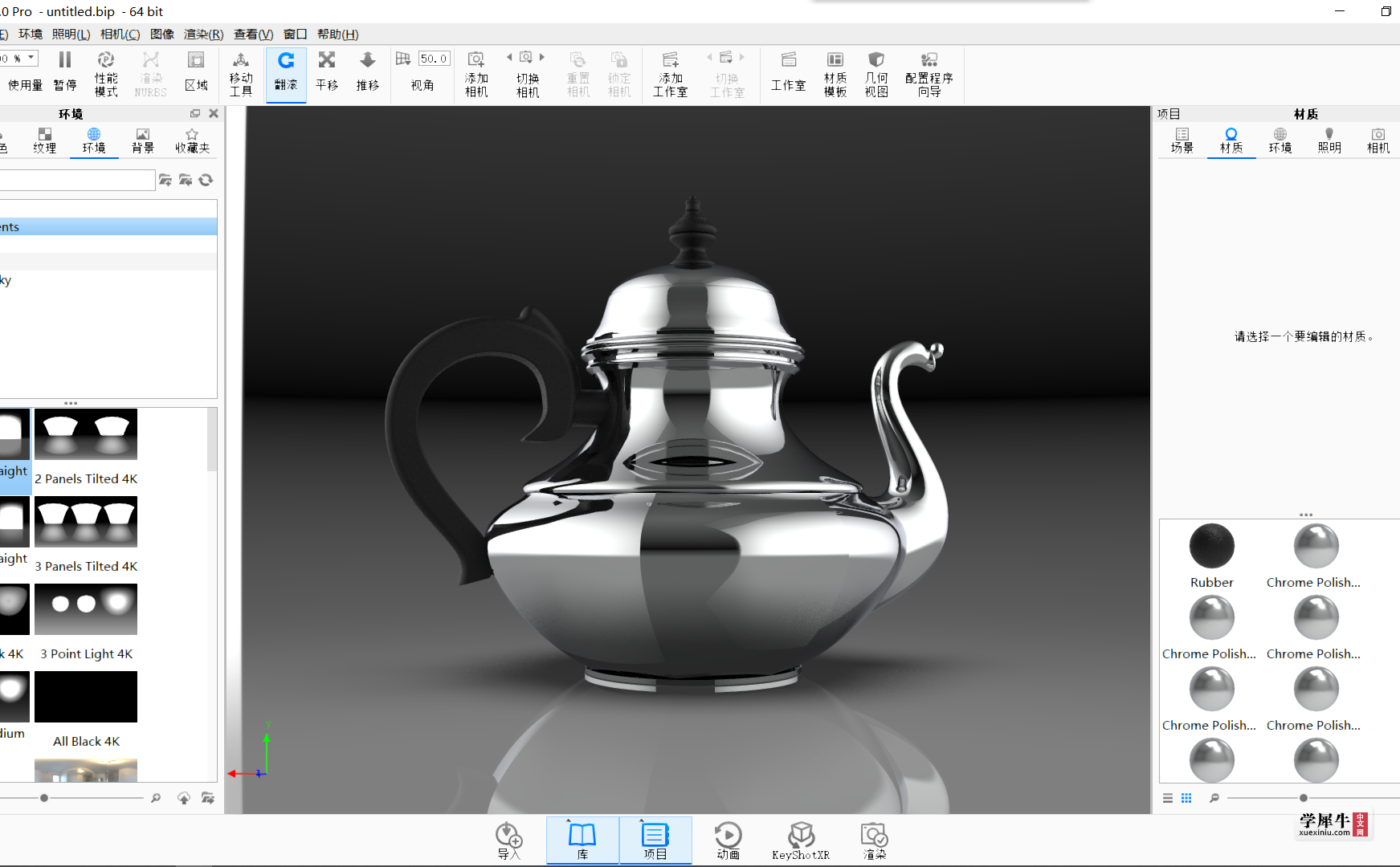Click the 推移 dolly tool
Image resolution: width=1400 pixels, height=867 pixels.
(368, 72)
